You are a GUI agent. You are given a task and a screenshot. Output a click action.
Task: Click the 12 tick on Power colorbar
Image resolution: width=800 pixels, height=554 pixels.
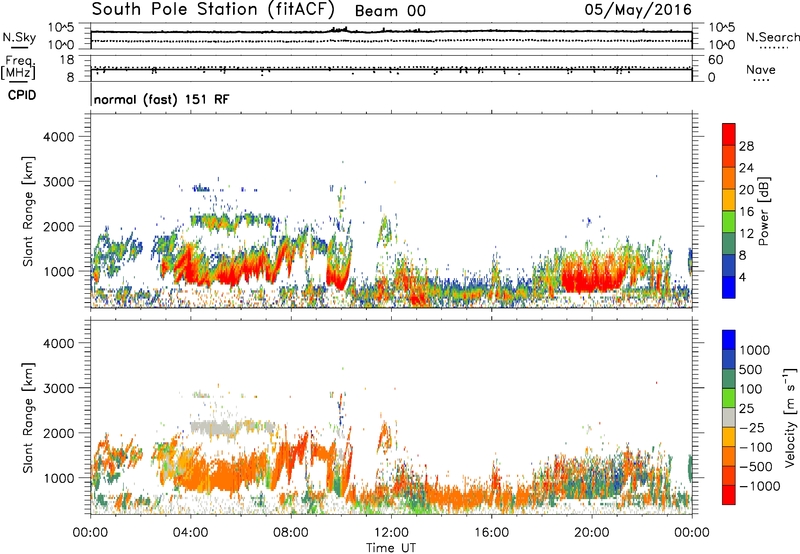pos(746,234)
